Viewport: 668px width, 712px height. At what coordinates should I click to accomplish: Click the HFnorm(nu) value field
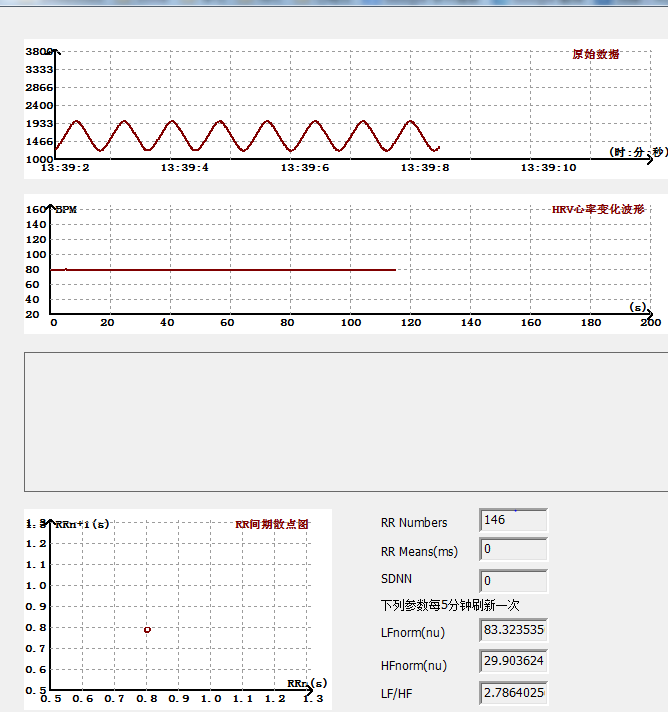[514, 661]
